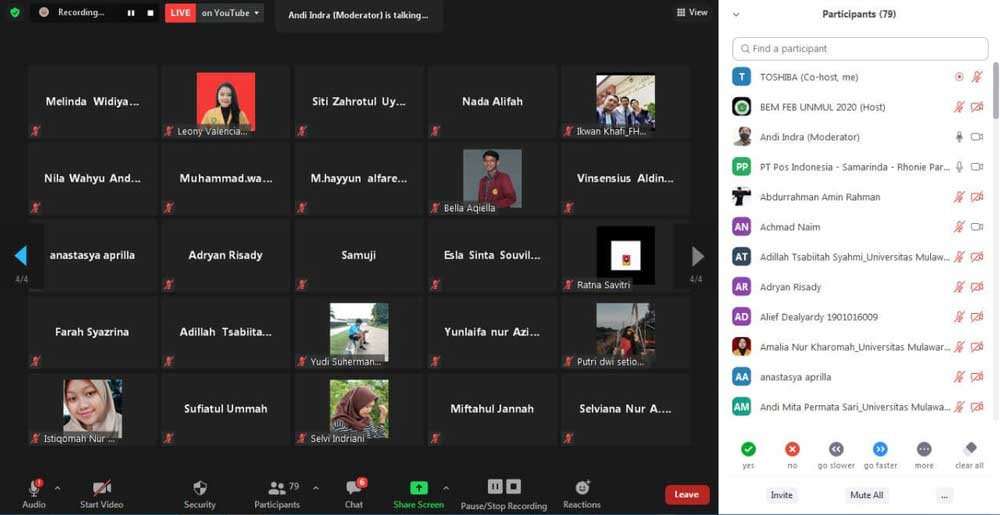Click the Share Screen button
The height and width of the screenshot is (515, 1000).
point(418,493)
